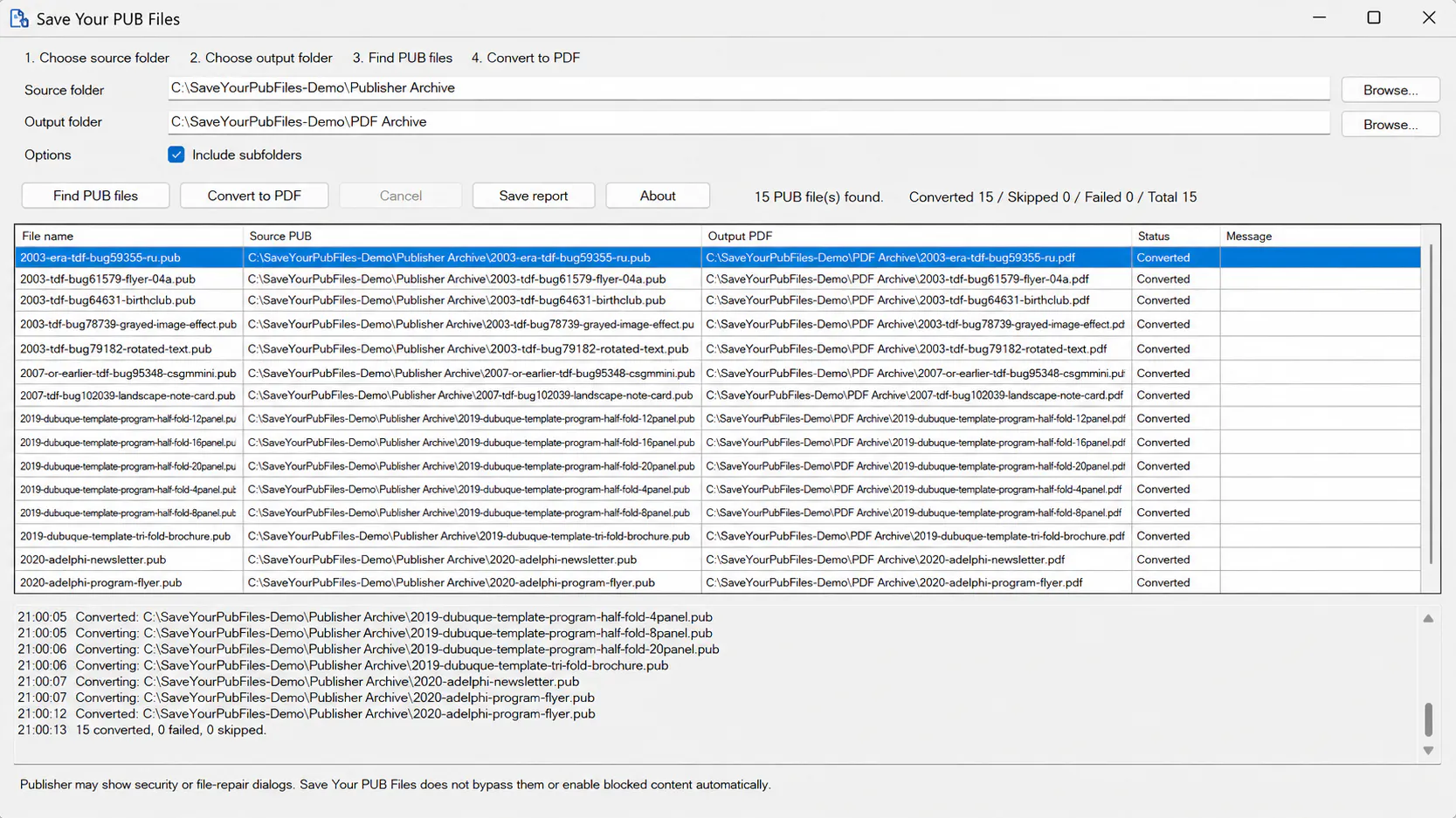
Task: Click the Converted 15 / Skipped 0 summary text
Action: 1052,196
